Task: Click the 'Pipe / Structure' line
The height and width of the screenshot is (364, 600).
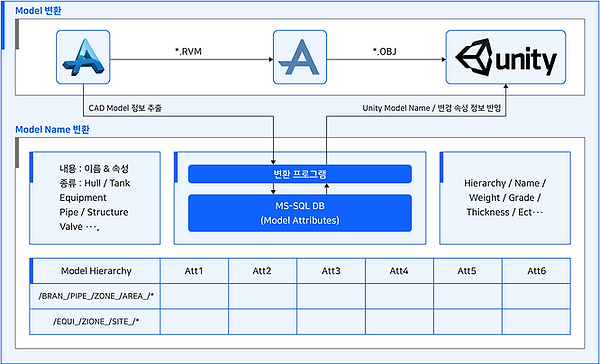Action: (94, 212)
